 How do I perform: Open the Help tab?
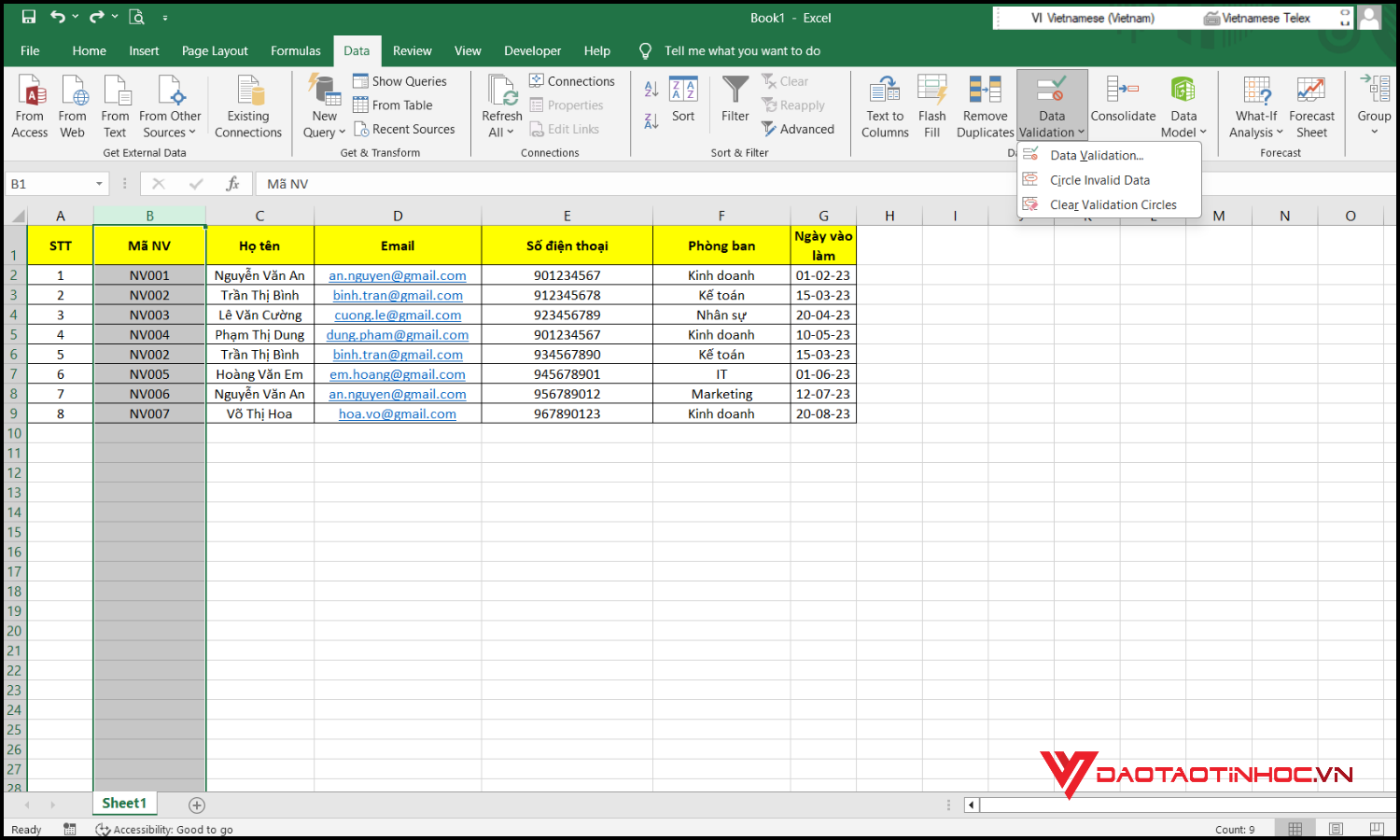597,51
